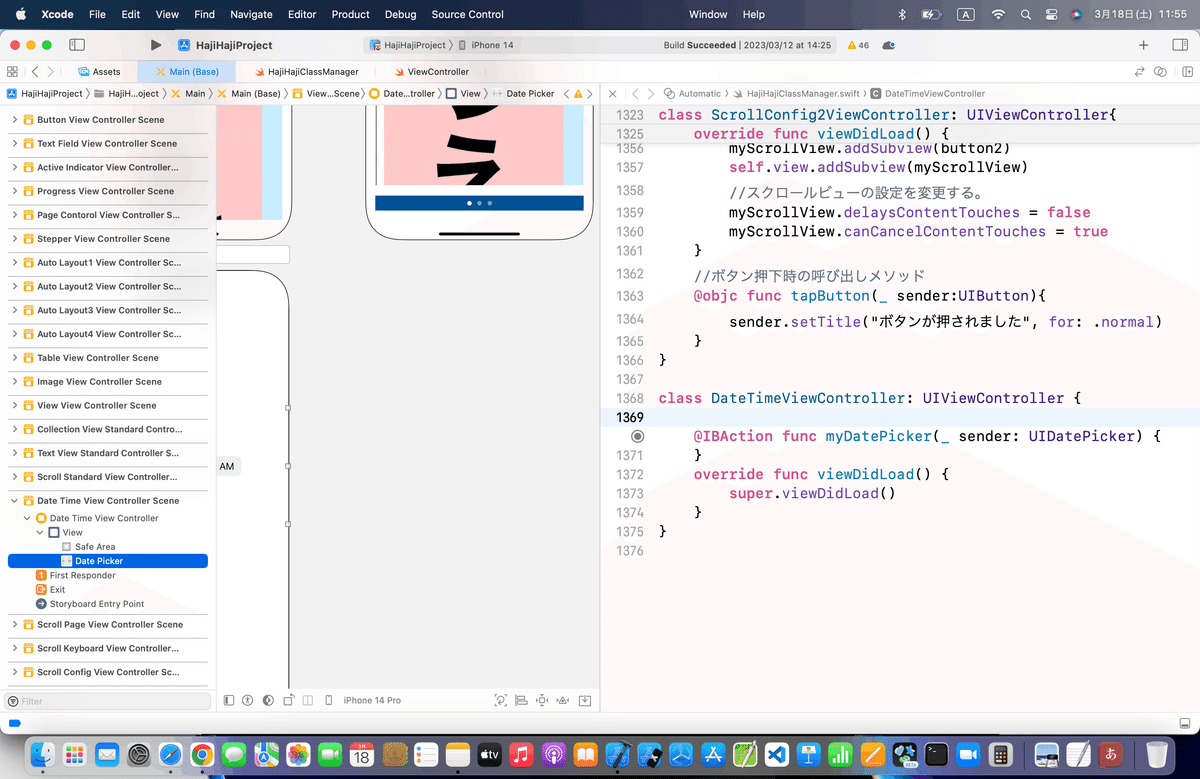Image resolution: width=1200 pixels, height=779 pixels.
Task: Click Automatic in assistant jump bar
Action: 693,93
